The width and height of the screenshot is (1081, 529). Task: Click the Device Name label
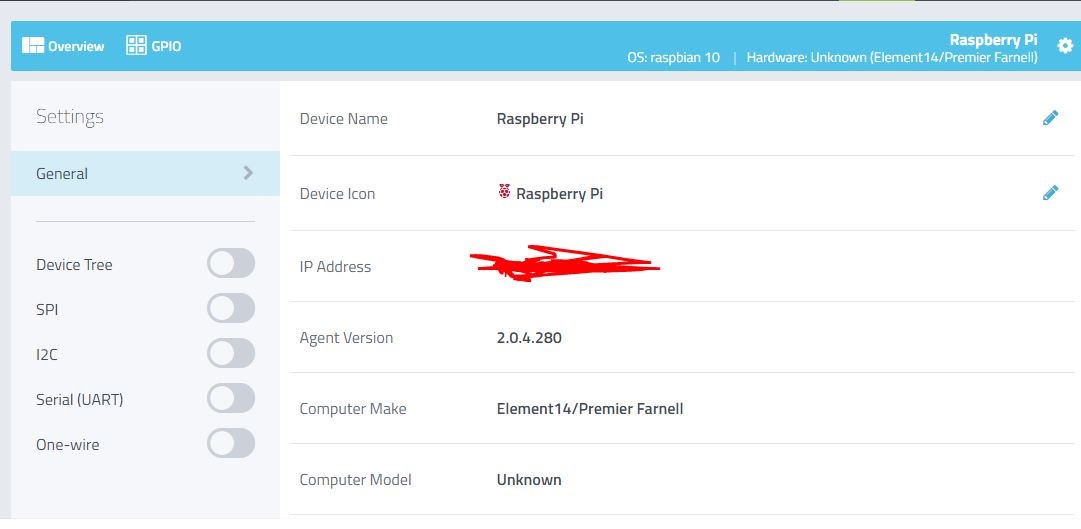(x=343, y=119)
